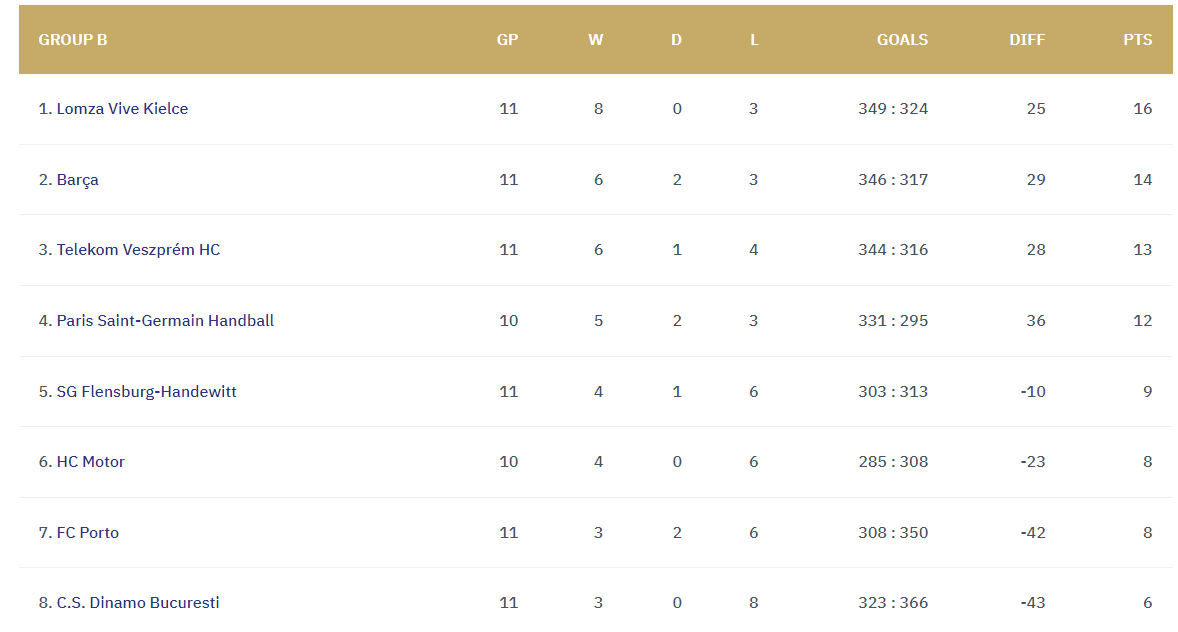
Task: Click the DIFF column header
Action: point(1027,40)
